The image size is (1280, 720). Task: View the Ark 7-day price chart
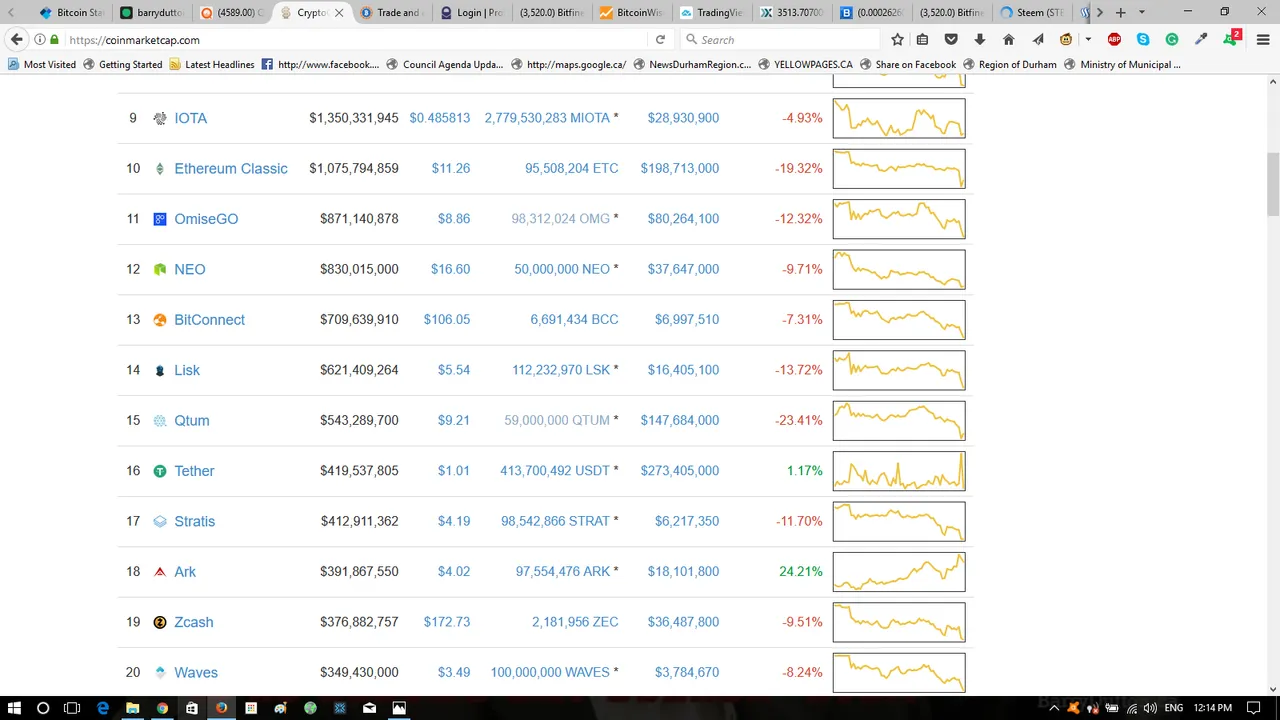tap(899, 572)
